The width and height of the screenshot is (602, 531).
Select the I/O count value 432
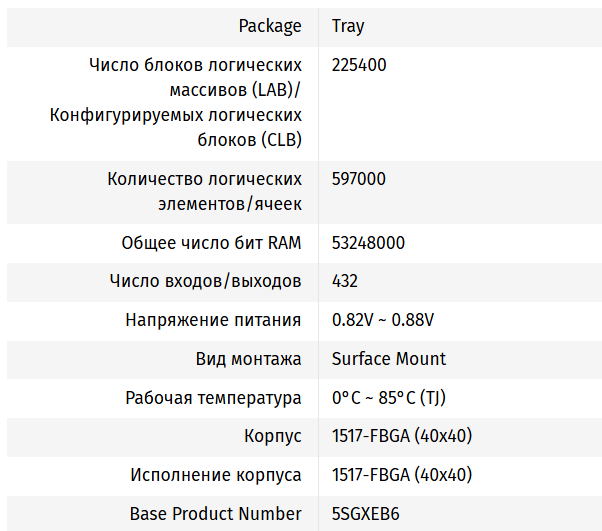coord(345,281)
